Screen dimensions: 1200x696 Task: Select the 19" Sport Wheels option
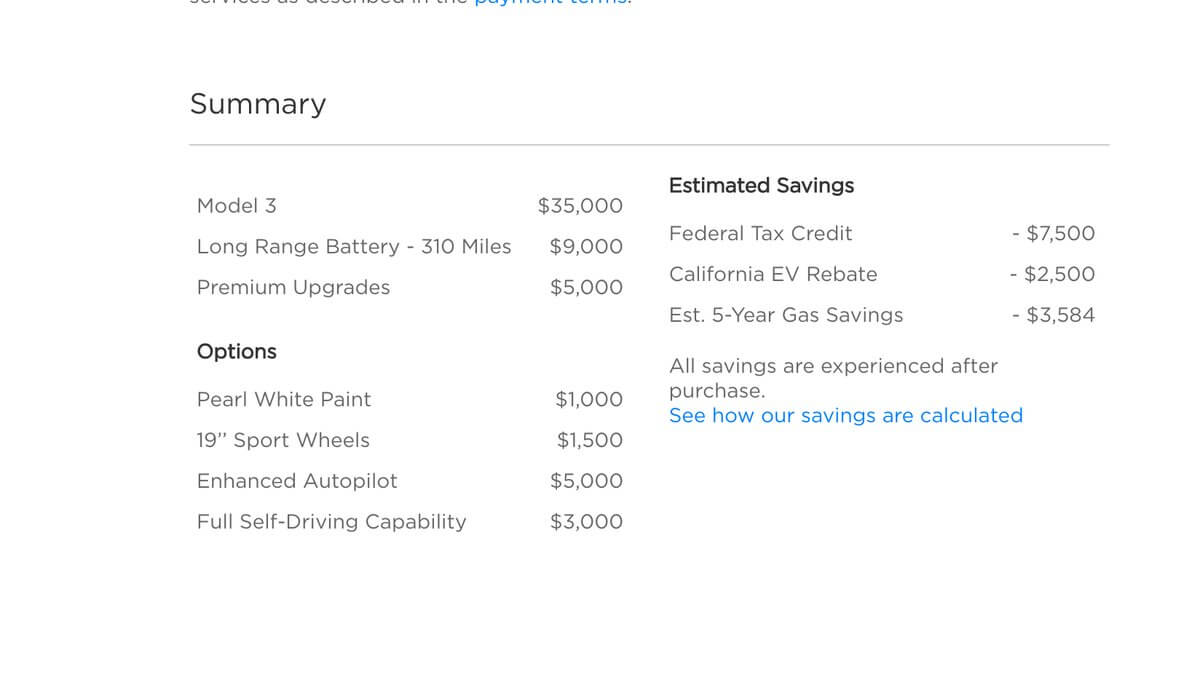coord(283,441)
